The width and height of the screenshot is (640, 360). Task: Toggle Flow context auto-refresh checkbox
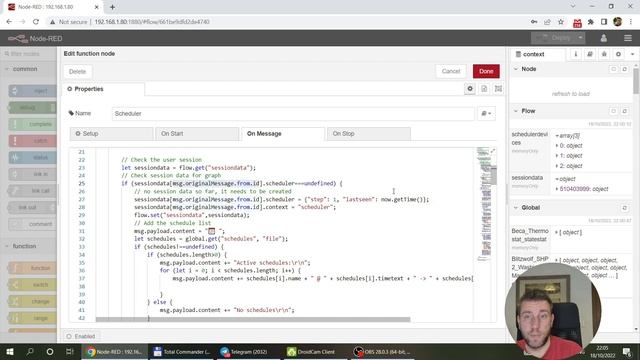coord(613,111)
